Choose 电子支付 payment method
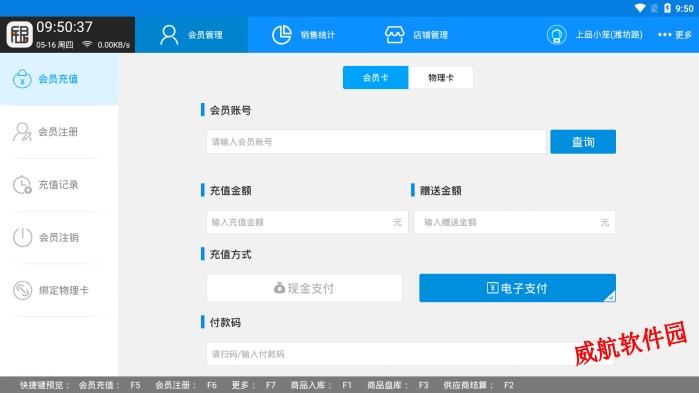The height and width of the screenshot is (393, 699). point(518,288)
